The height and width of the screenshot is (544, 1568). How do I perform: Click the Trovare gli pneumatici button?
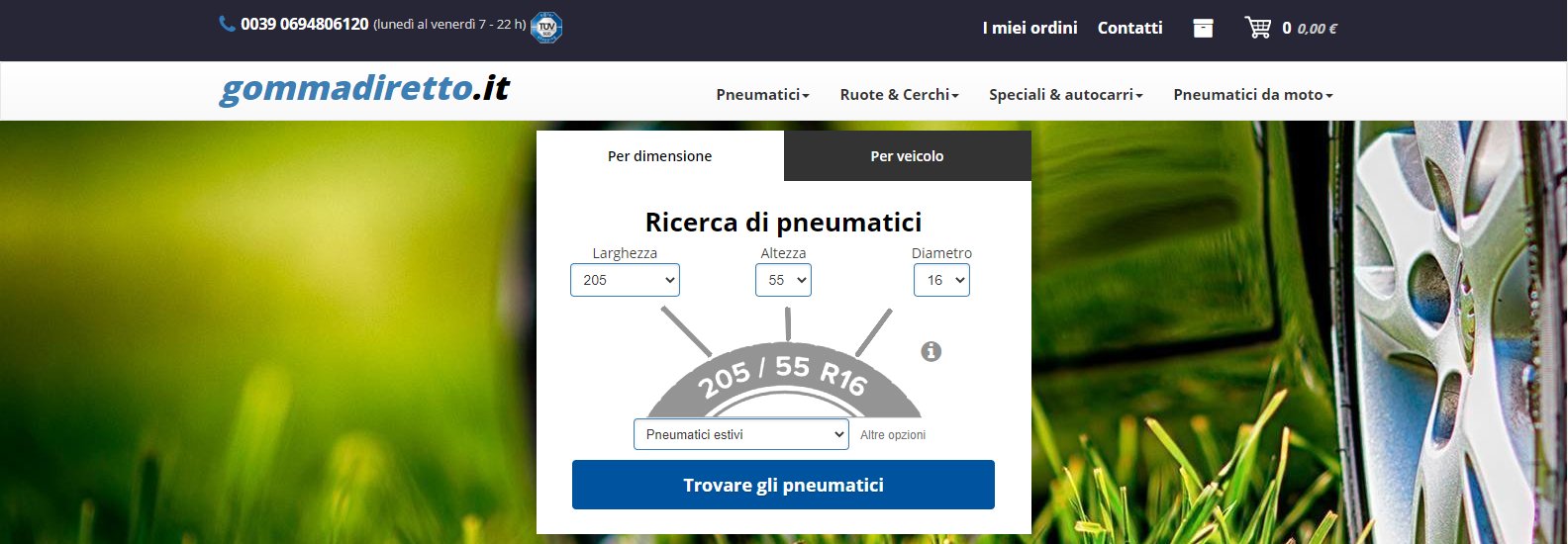point(783,485)
